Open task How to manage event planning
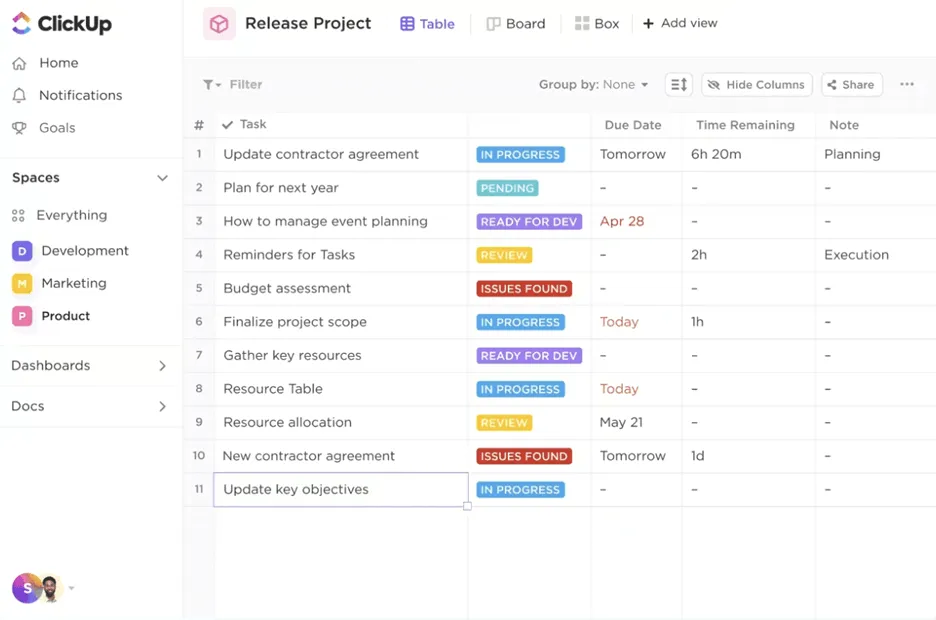This screenshot has width=936, height=620. tap(325, 221)
